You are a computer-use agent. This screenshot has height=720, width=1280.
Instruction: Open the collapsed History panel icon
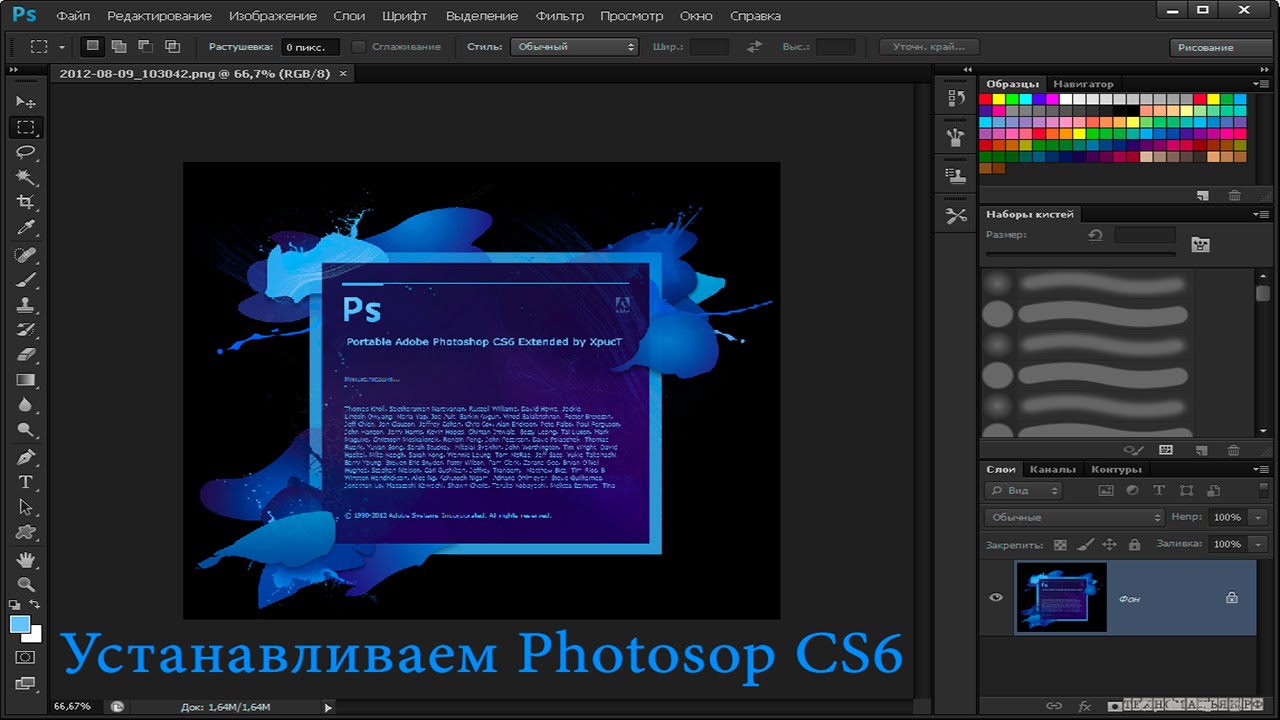tap(955, 98)
